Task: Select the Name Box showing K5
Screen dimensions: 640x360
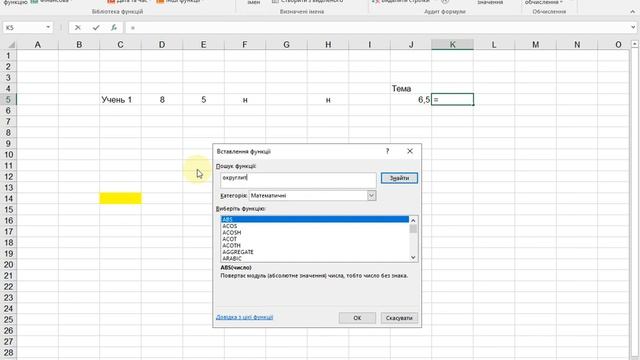Action: (x=24, y=28)
